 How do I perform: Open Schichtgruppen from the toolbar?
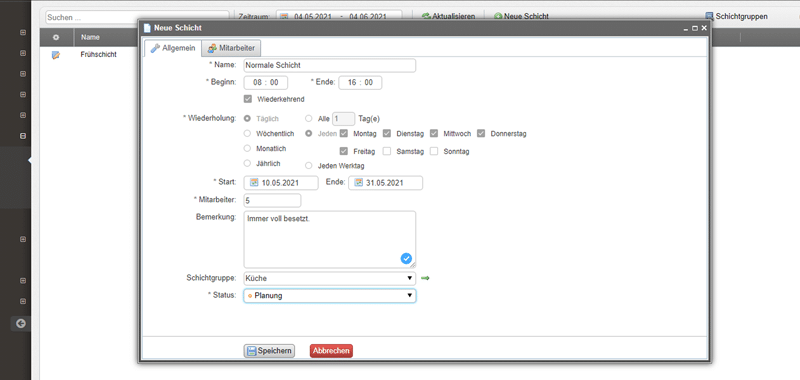[x=737, y=16]
